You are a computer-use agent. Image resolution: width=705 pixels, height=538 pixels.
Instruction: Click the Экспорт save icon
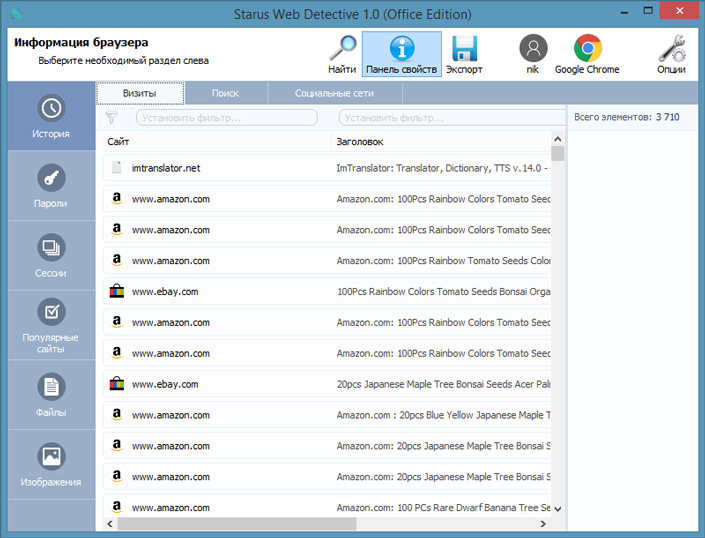(464, 54)
